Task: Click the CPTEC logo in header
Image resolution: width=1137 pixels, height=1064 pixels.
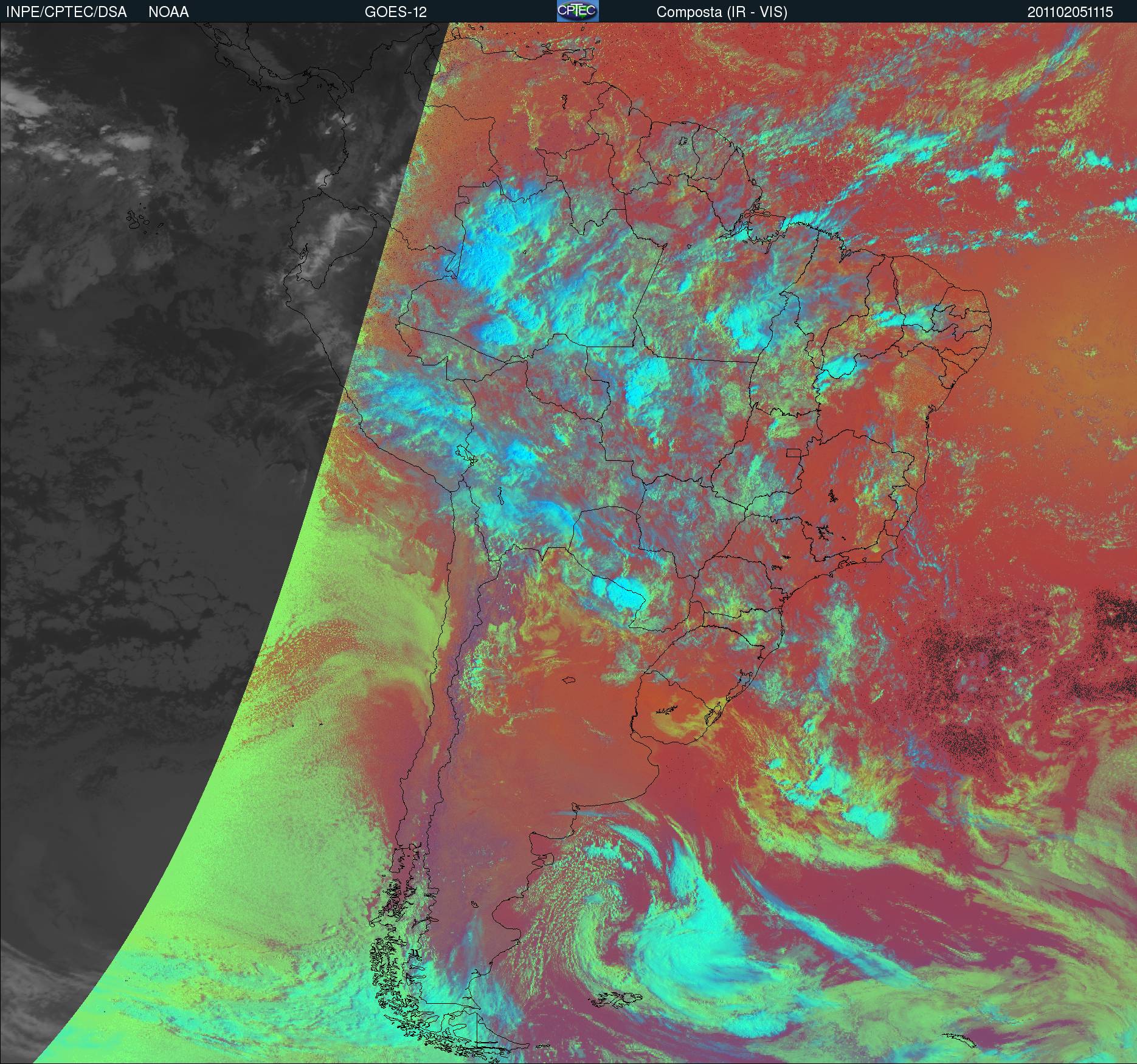Action: click(578, 11)
